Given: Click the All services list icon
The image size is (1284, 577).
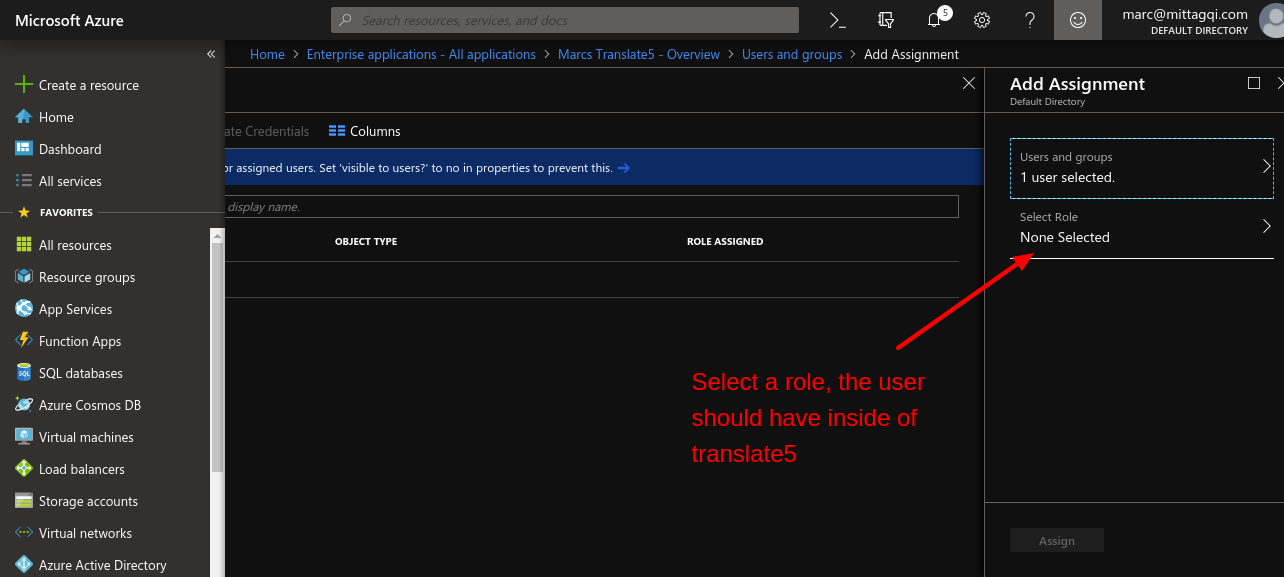Looking at the screenshot, I should click(x=24, y=181).
